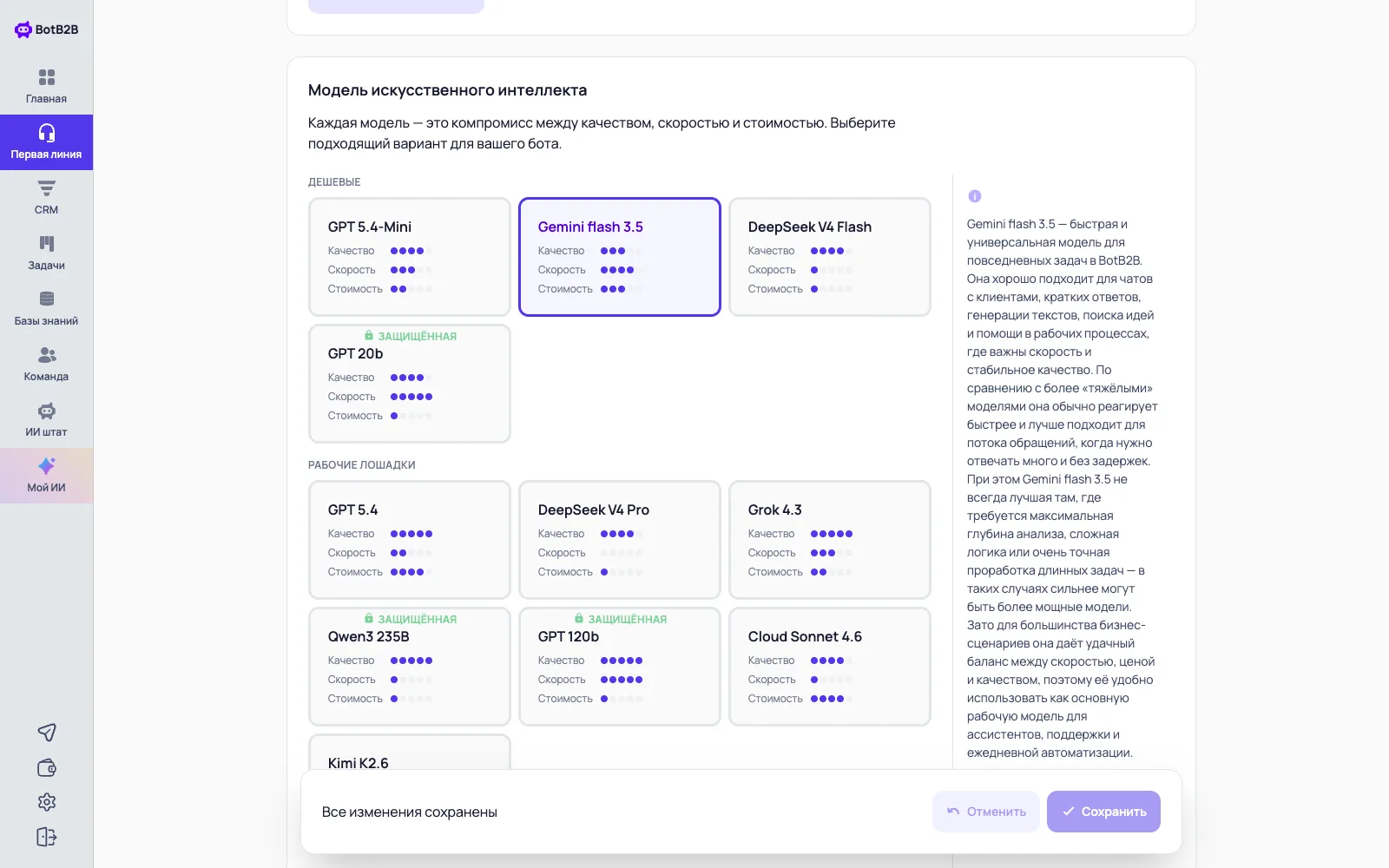Click the Gemini flash 3.5 description text
The width and height of the screenshot is (1389, 868).
1063,488
